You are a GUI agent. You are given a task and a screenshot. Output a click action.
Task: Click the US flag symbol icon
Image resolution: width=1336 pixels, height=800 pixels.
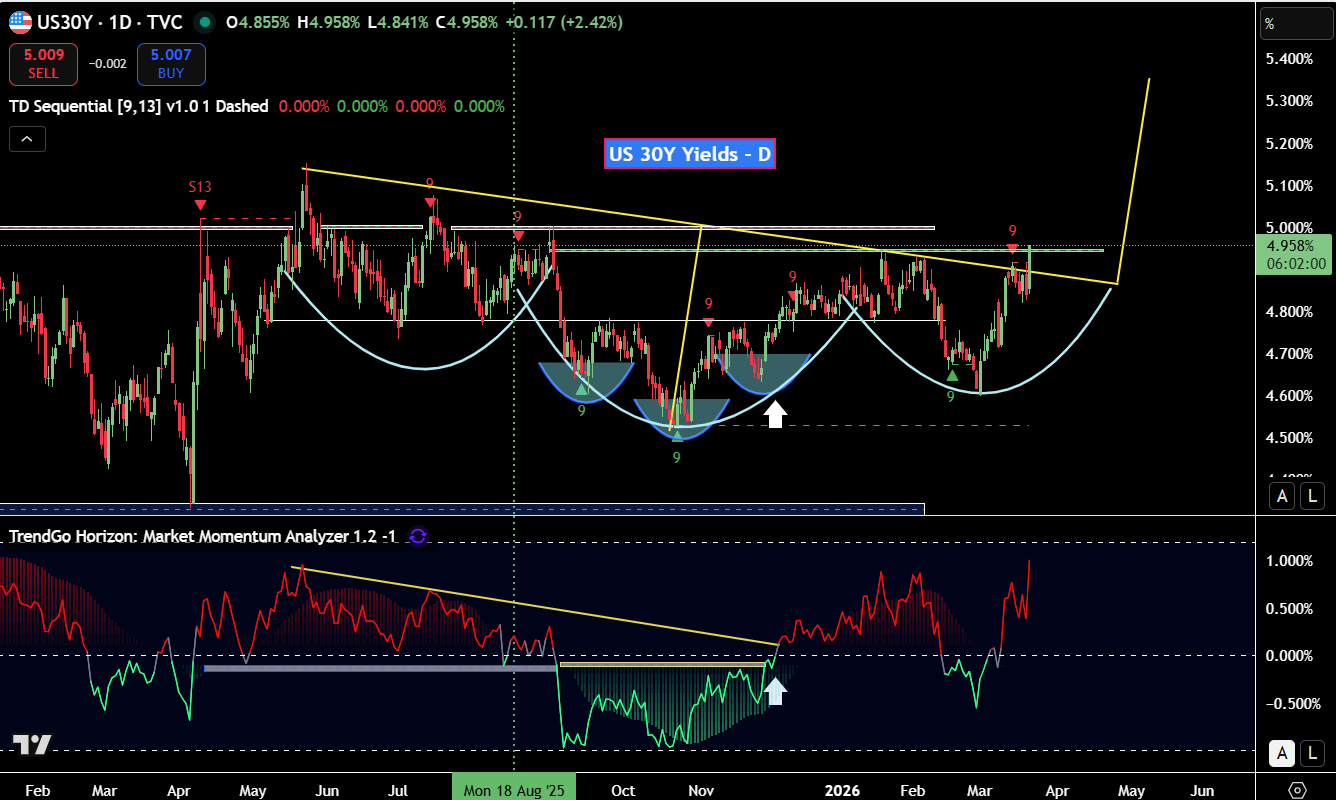pyautogui.click(x=20, y=22)
